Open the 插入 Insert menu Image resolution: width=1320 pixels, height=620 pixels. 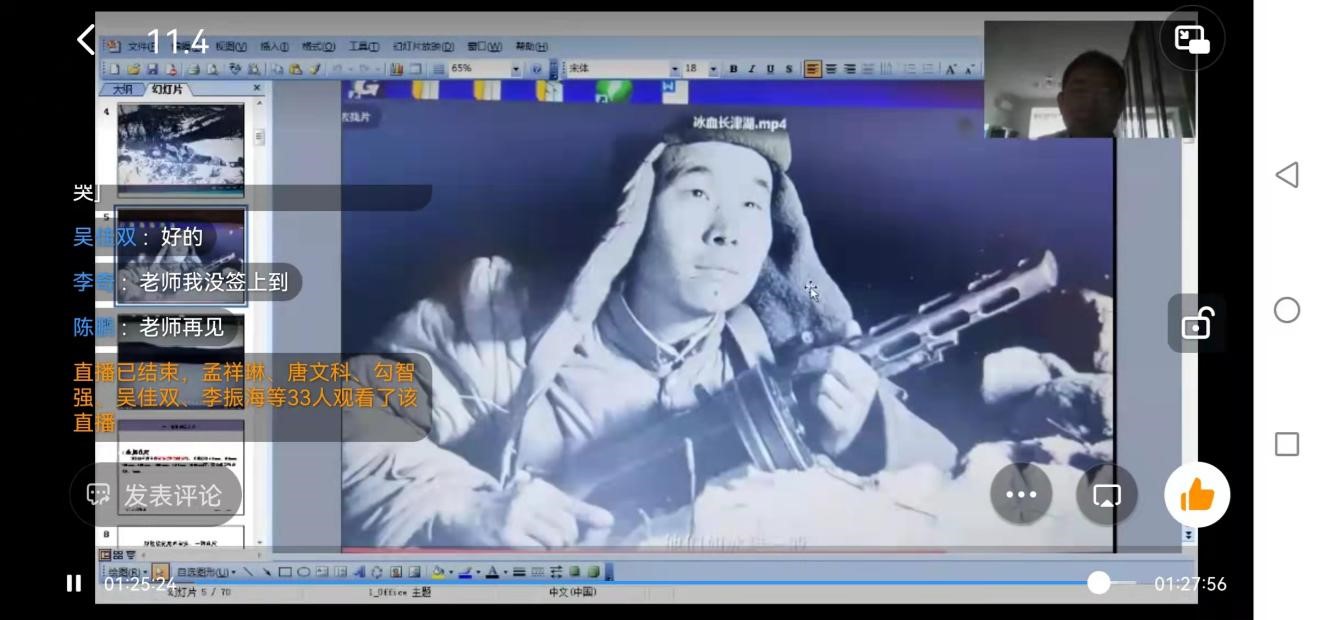point(274,46)
